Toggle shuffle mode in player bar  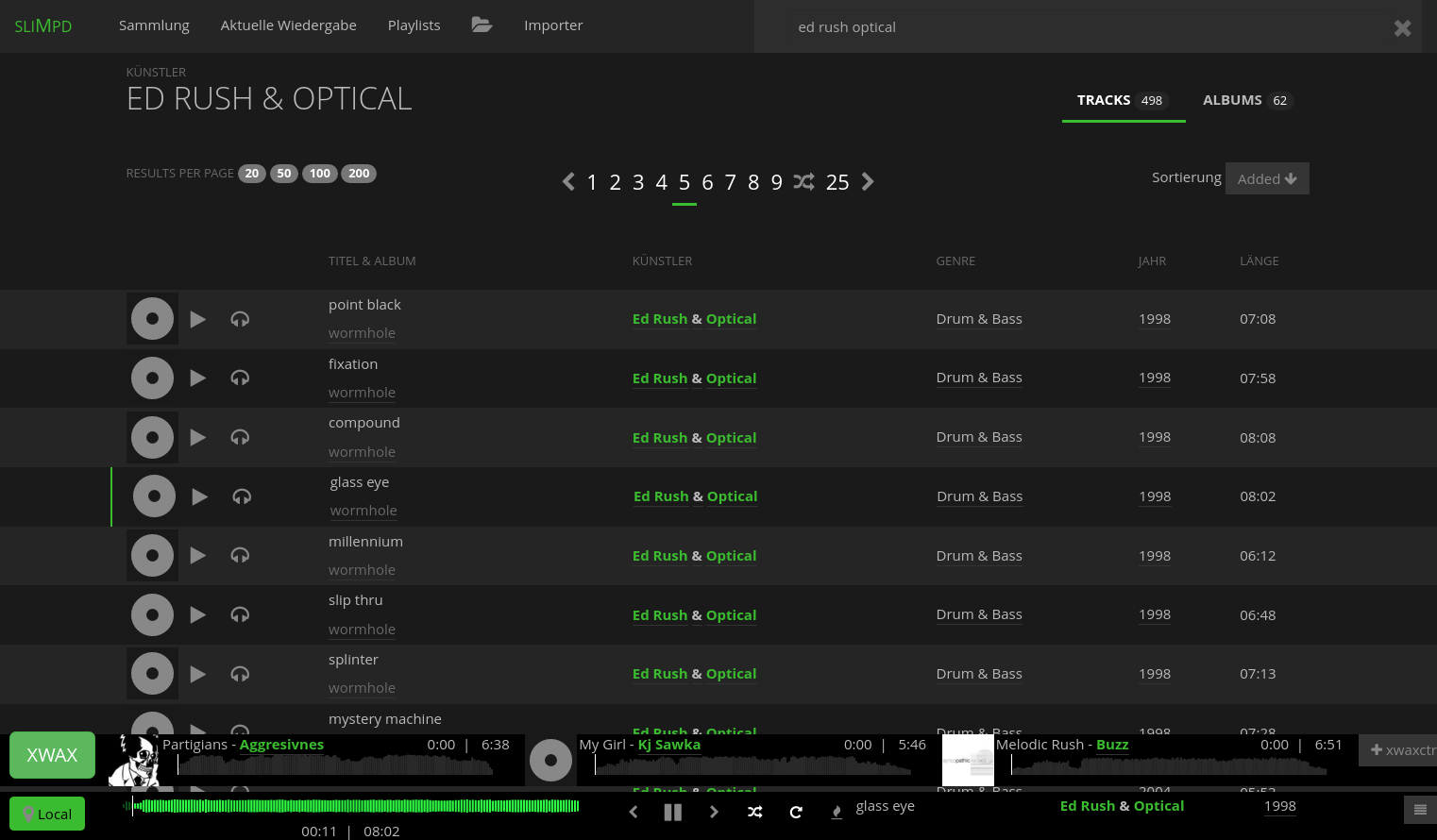[755, 812]
